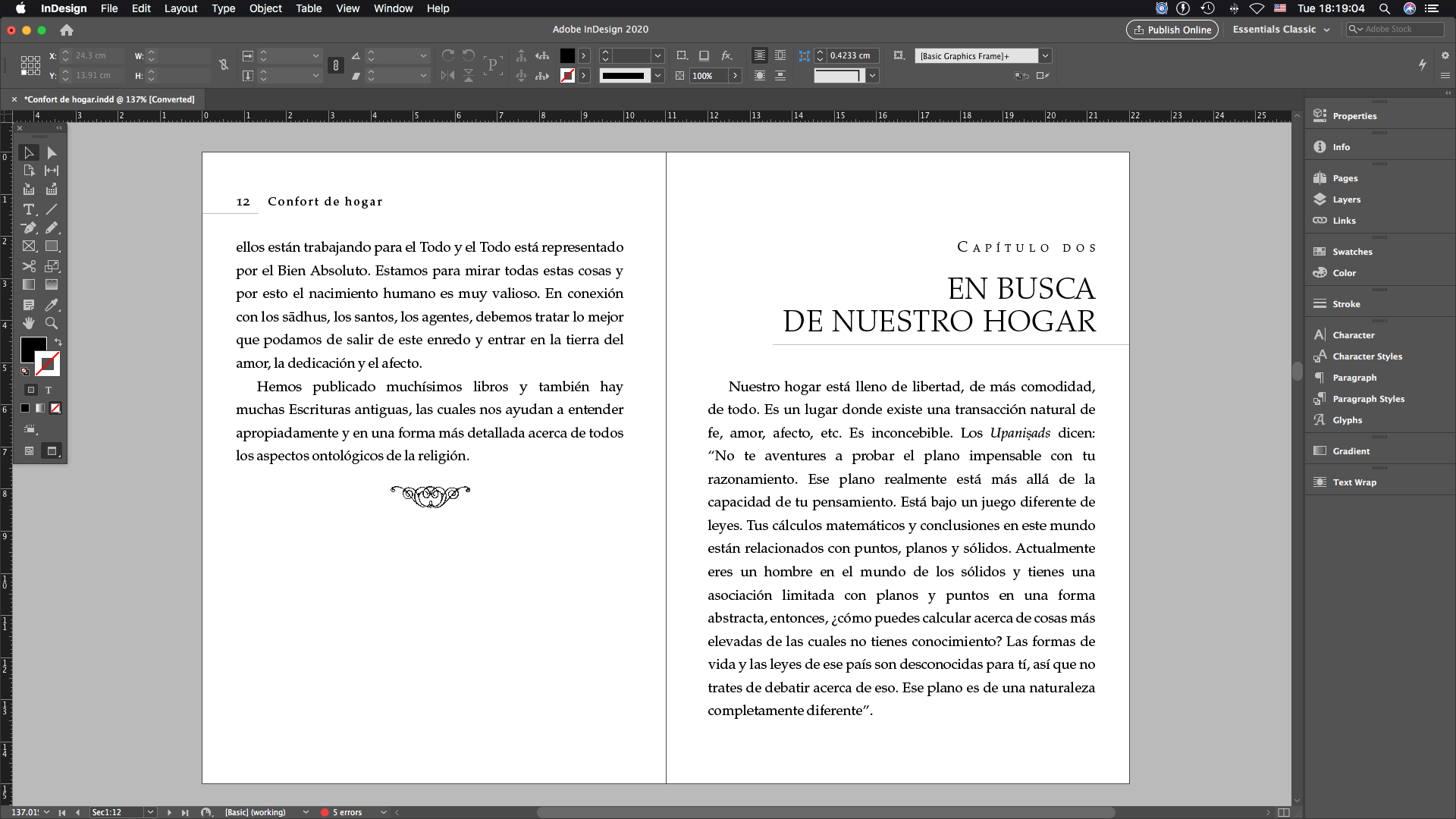1456x819 pixels.
Task: Toggle formatting affects text button
Action: [49, 390]
